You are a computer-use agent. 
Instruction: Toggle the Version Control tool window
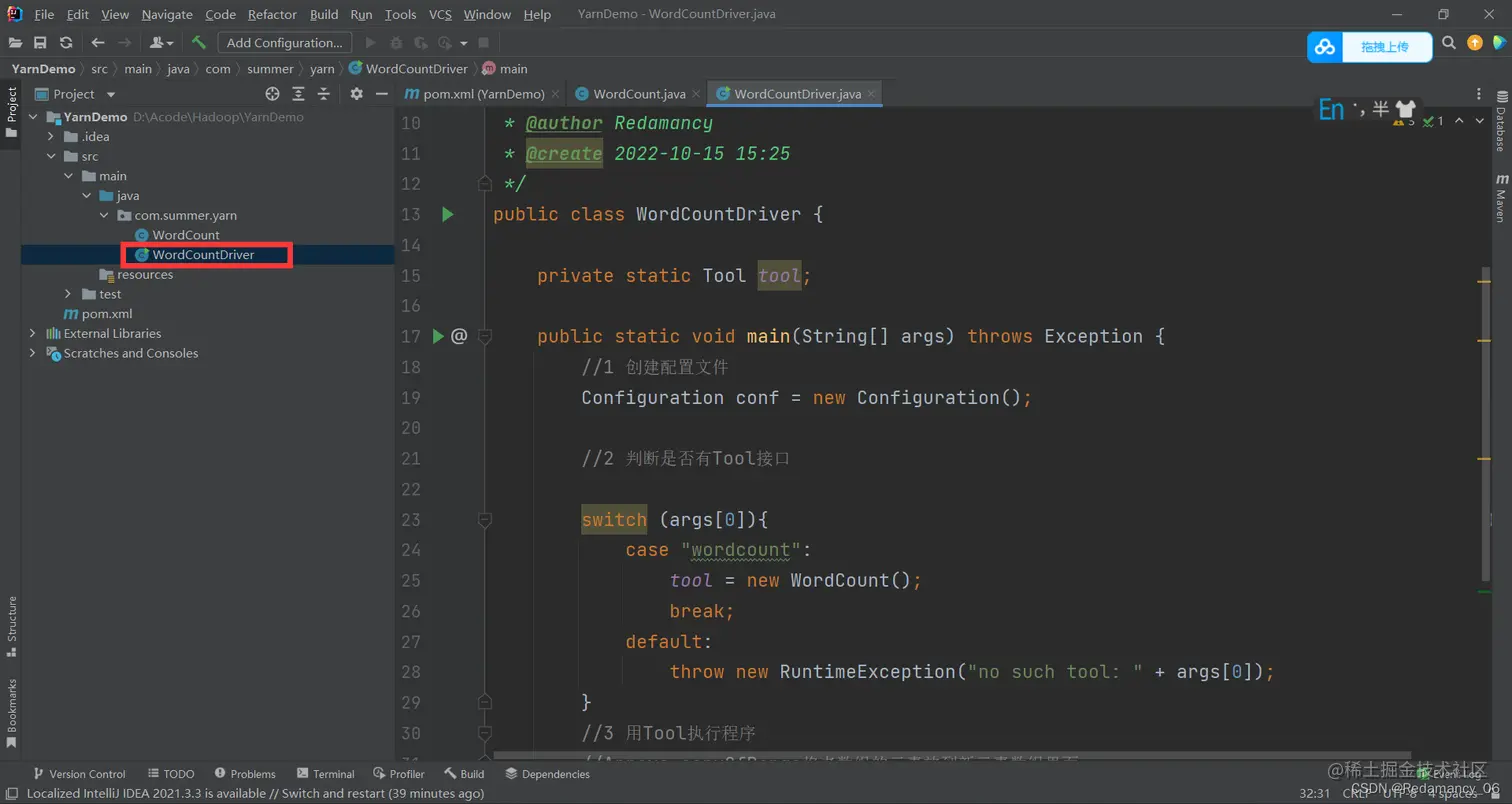(79, 774)
